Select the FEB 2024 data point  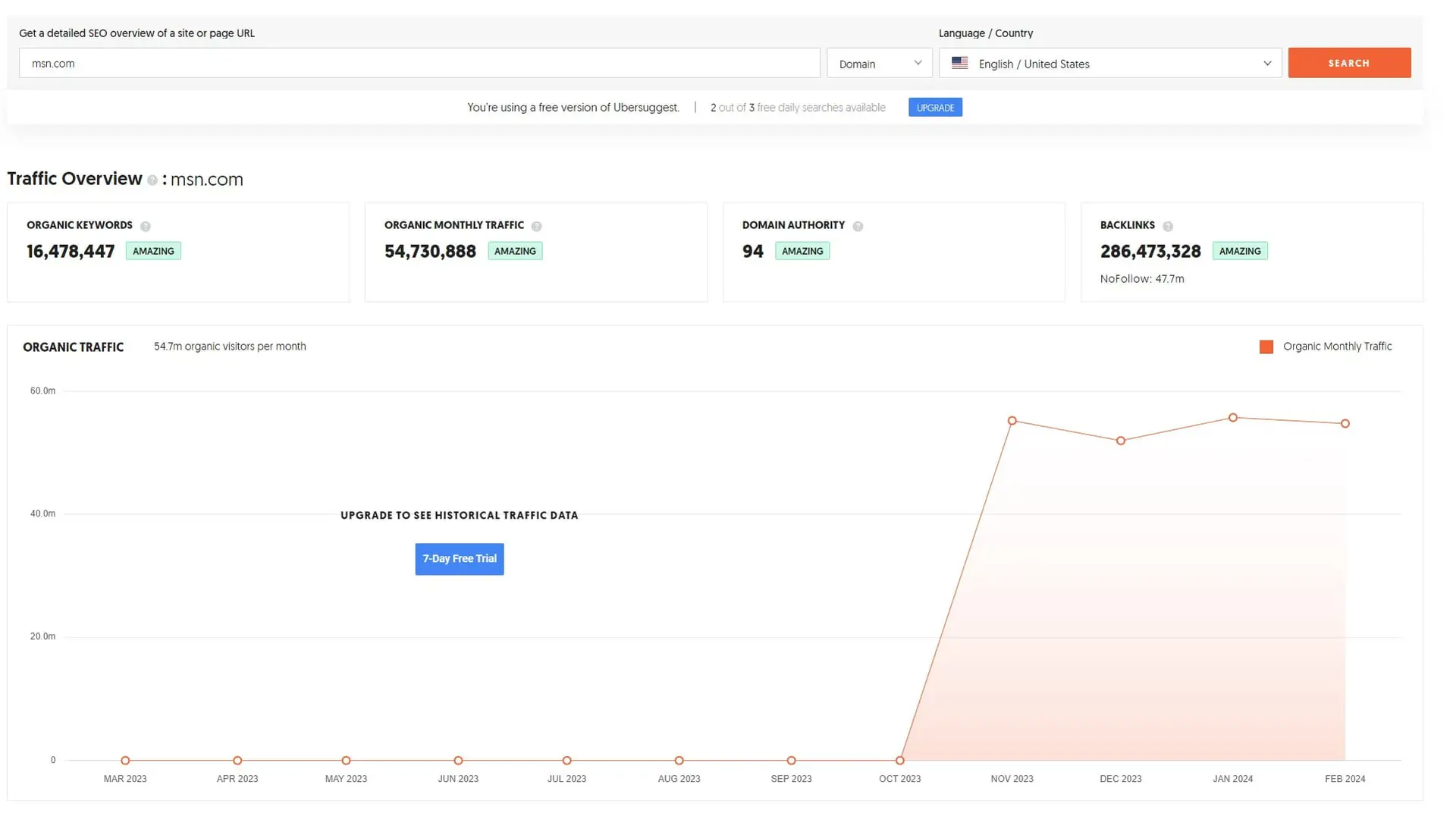[1345, 424]
